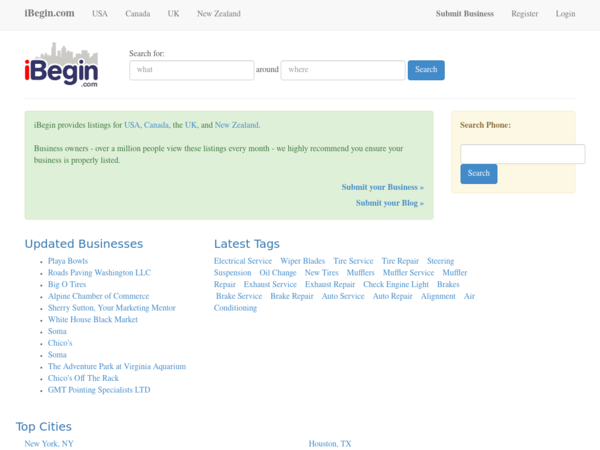Click the Search button beside the where field
The image size is (600, 450).
[426, 70]
